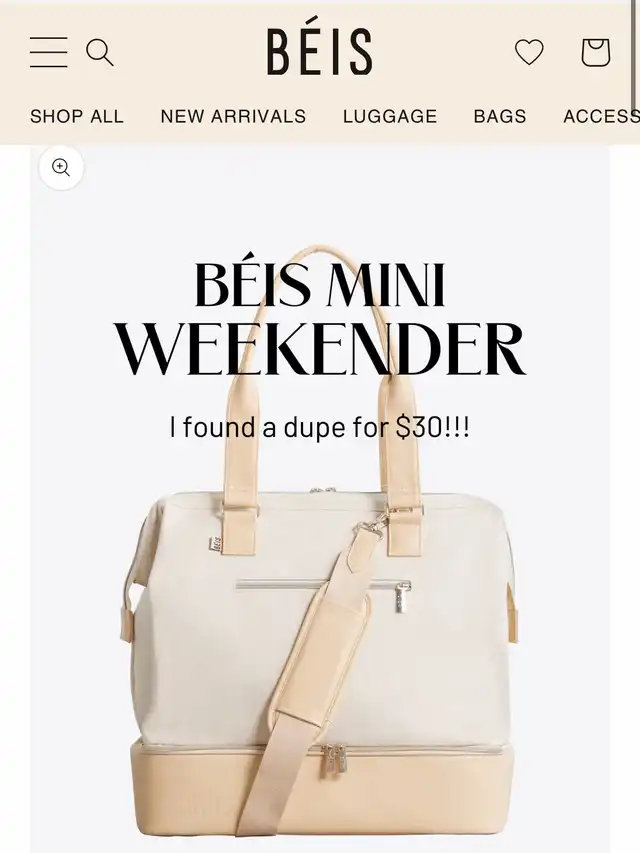
Task: Open the shopping bag cart icon
Action: tap(595, 52)
